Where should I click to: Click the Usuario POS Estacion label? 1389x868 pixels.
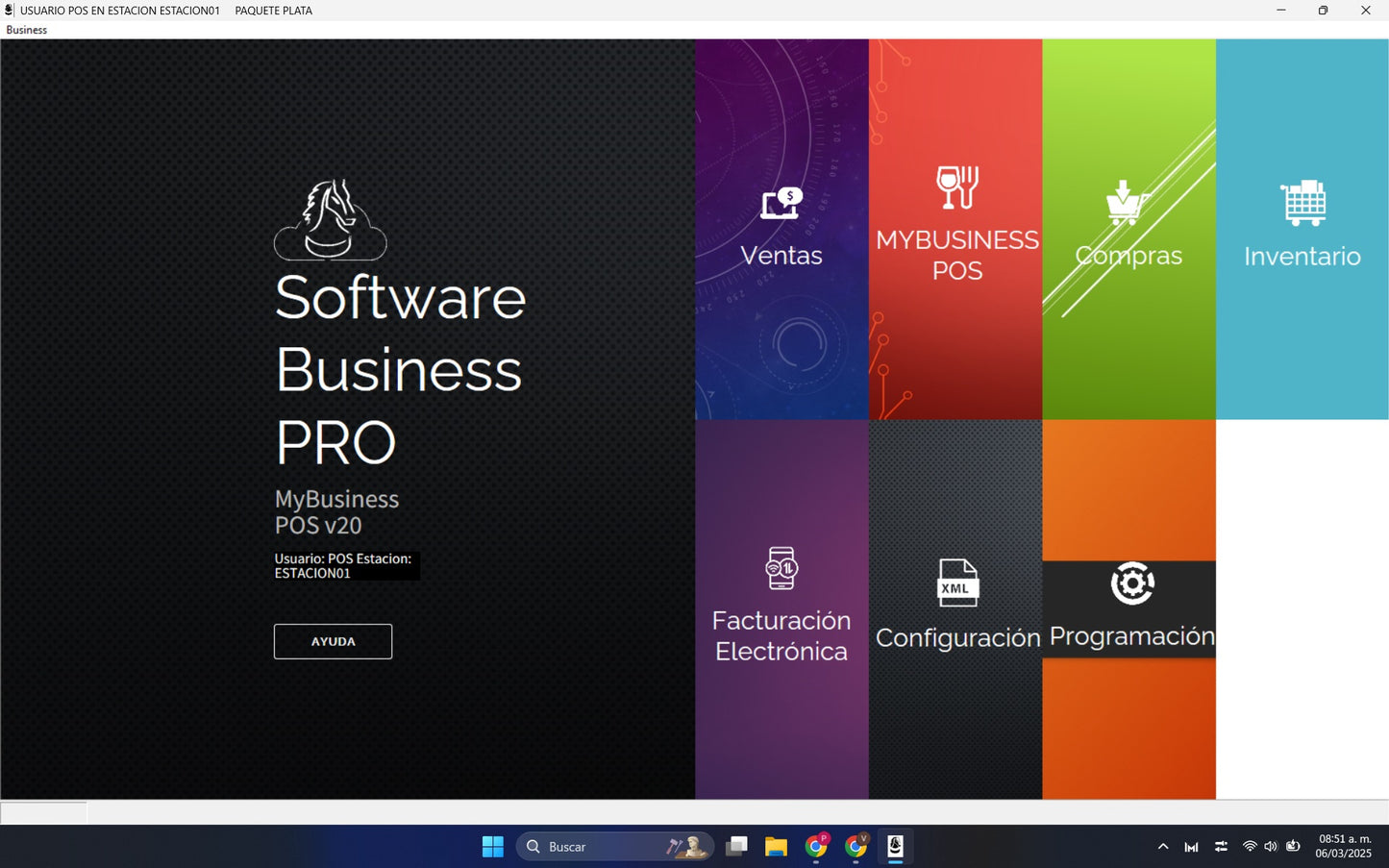coord(343,565)
